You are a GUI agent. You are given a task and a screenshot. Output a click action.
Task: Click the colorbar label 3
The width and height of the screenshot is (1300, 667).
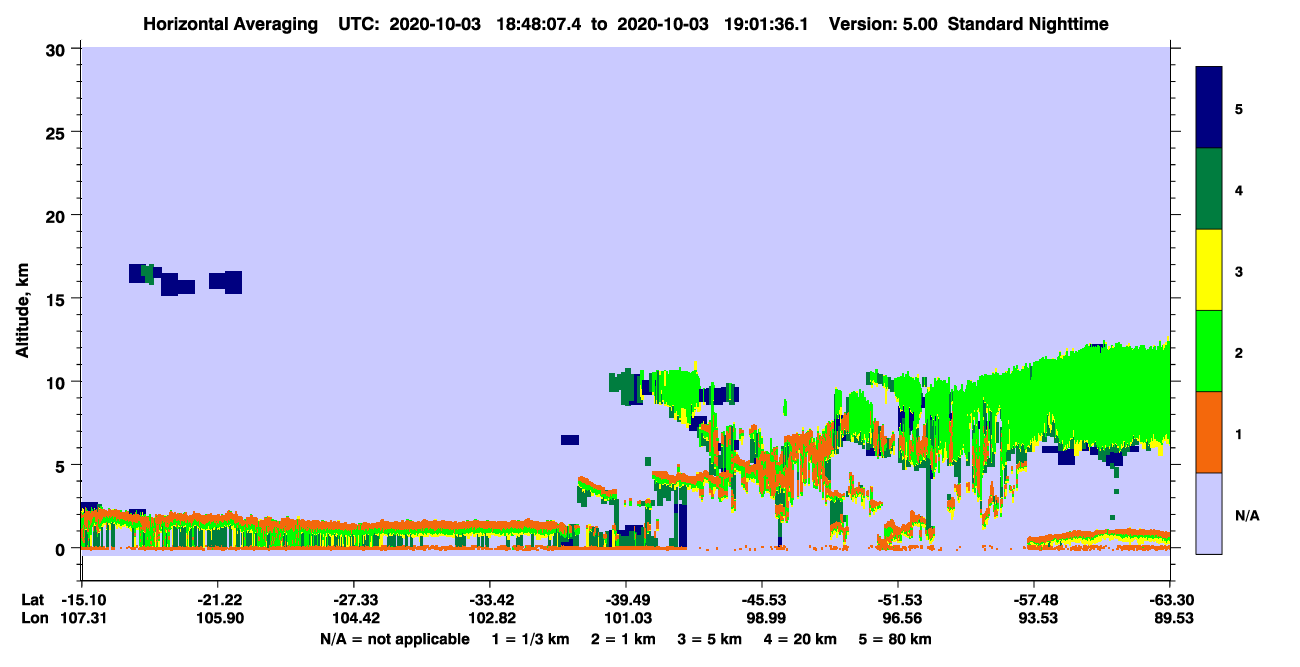[x=1239, y=271]
